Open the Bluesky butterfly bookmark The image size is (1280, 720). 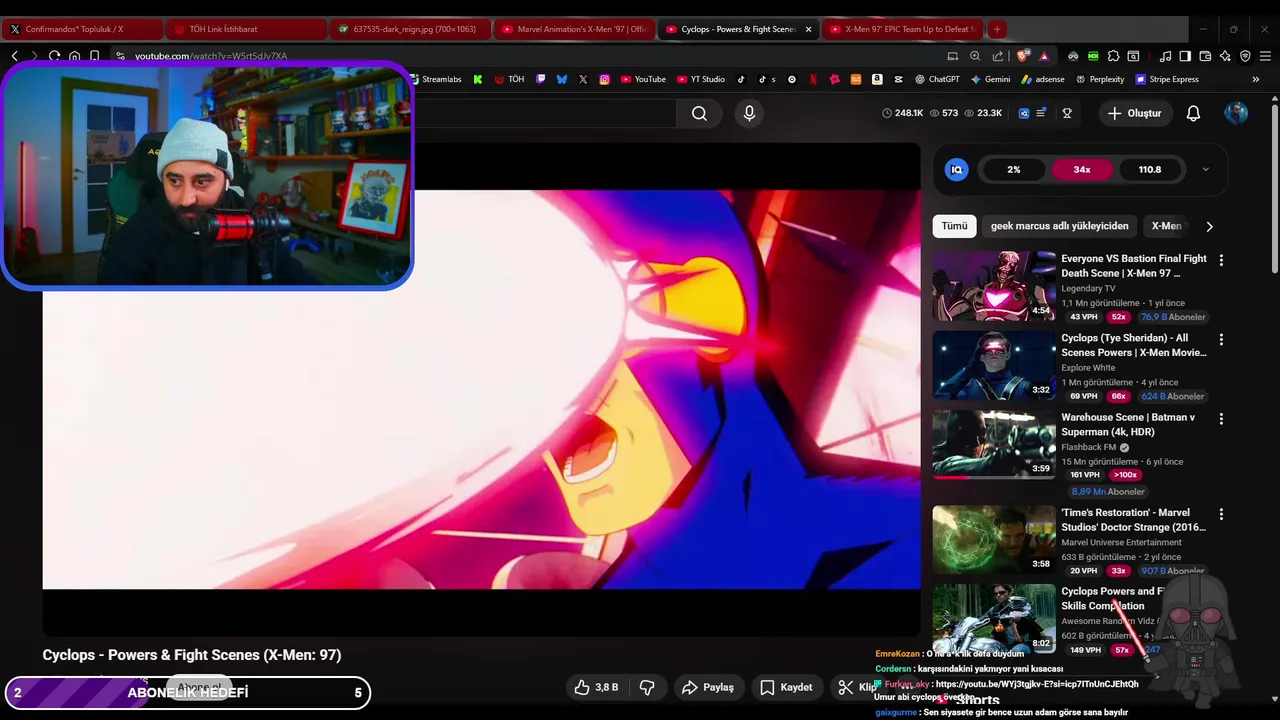click(562, 79)
